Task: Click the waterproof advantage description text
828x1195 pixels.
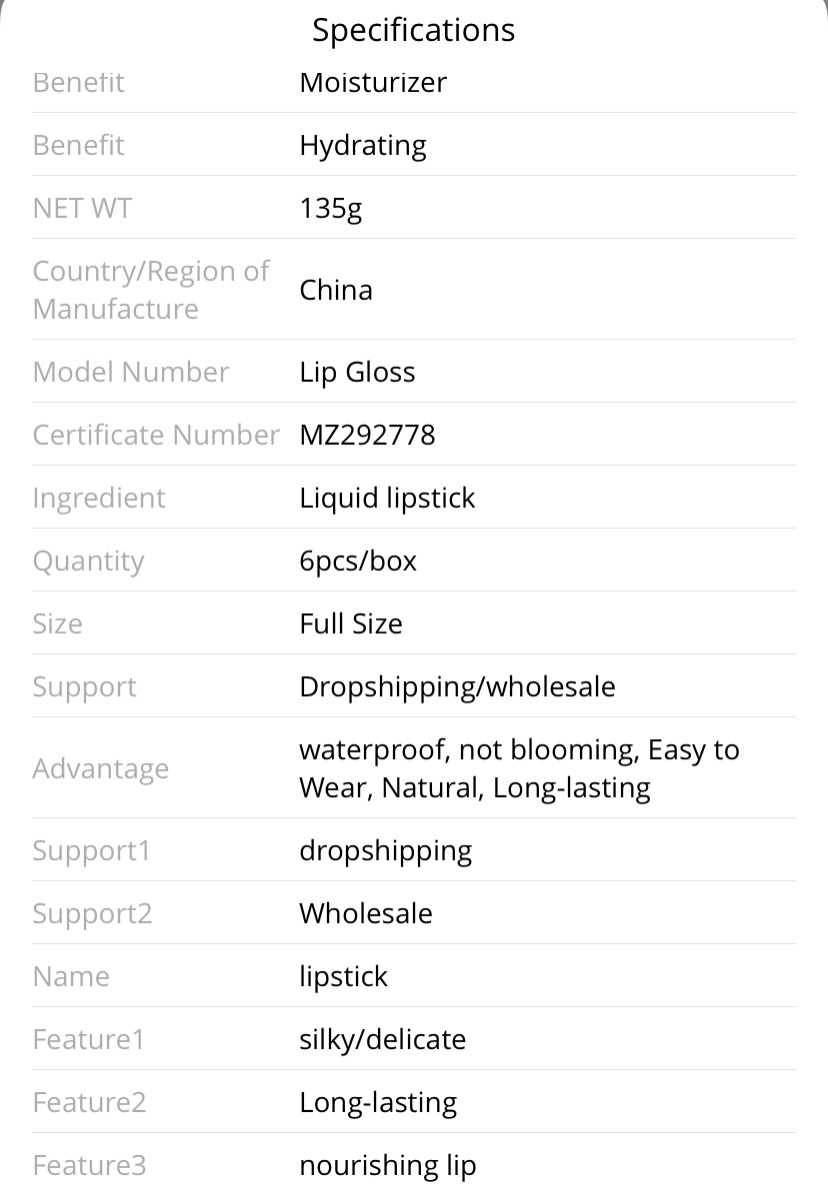Action: coord(519,768)
